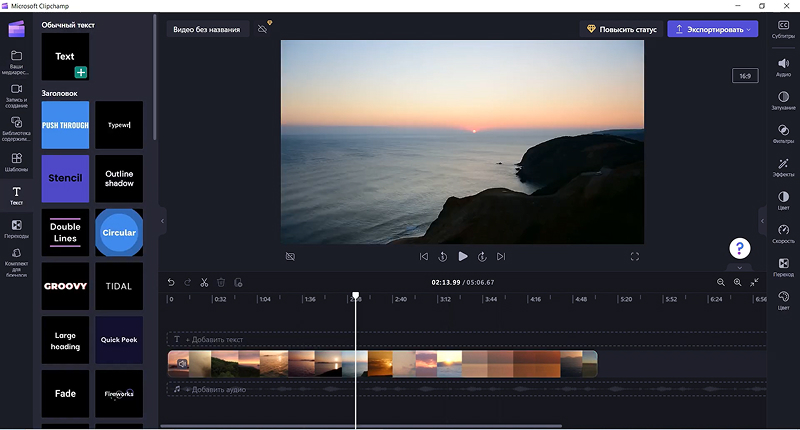Skip to the end of video

point(501,257)
